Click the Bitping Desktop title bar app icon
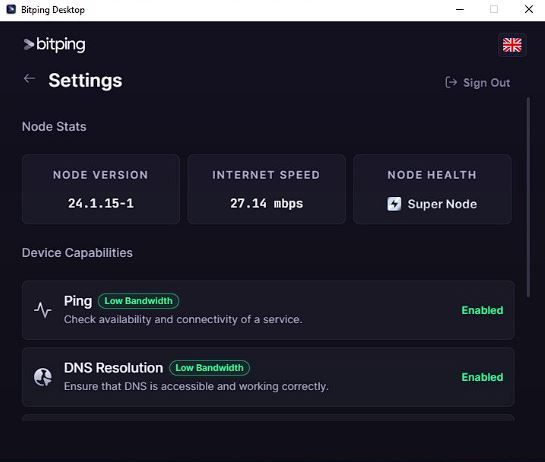The width and height of the screenshot is (545, 462). (11, 9)
